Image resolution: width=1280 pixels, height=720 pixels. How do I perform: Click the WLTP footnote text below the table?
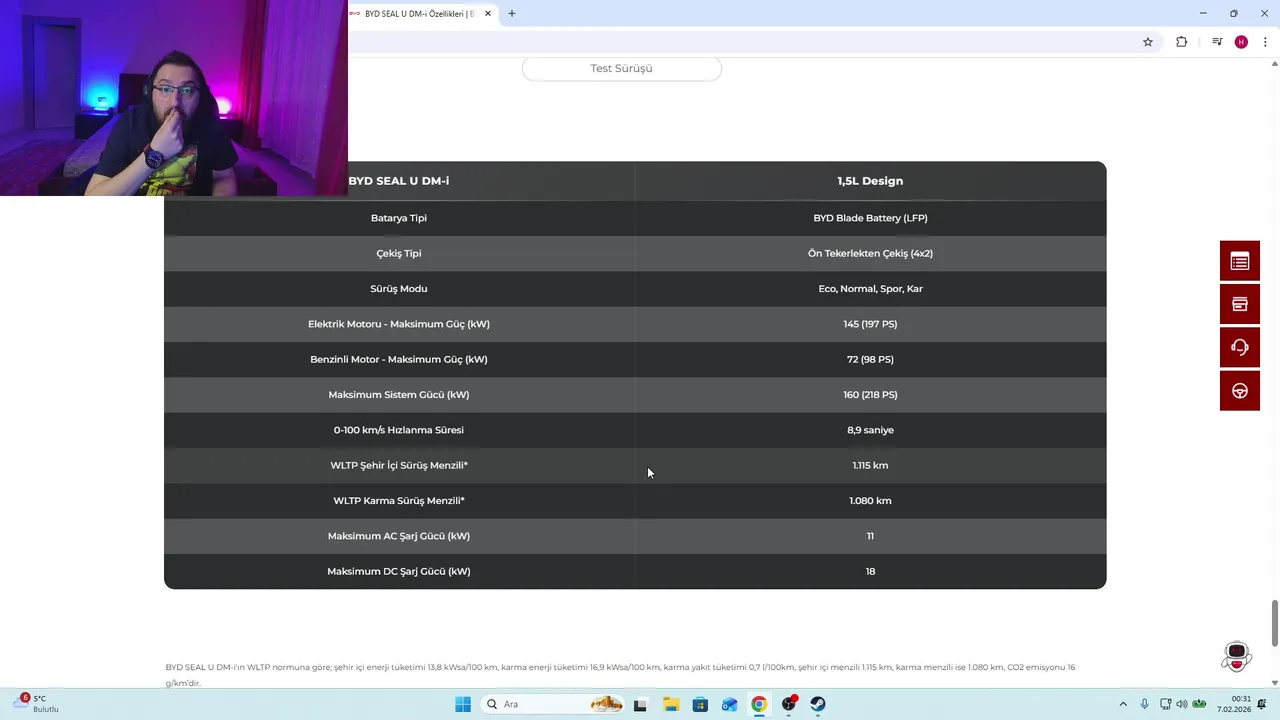tap(620, 675)
